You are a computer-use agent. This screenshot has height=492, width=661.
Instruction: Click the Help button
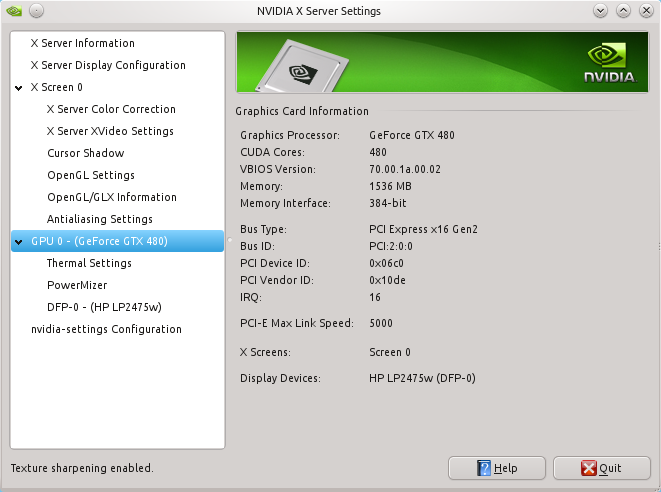(497, 468)
